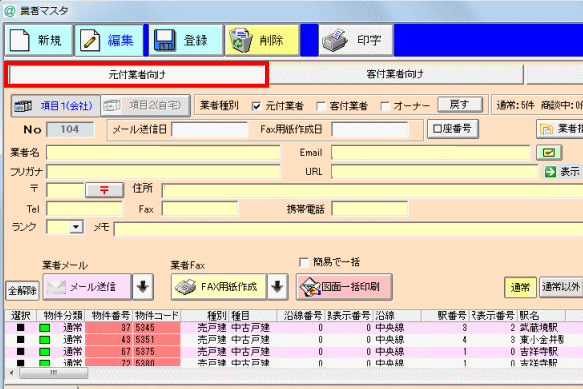583x389 pixels.
Task: Click the 全解除 button
Action: tap(22, 290)
